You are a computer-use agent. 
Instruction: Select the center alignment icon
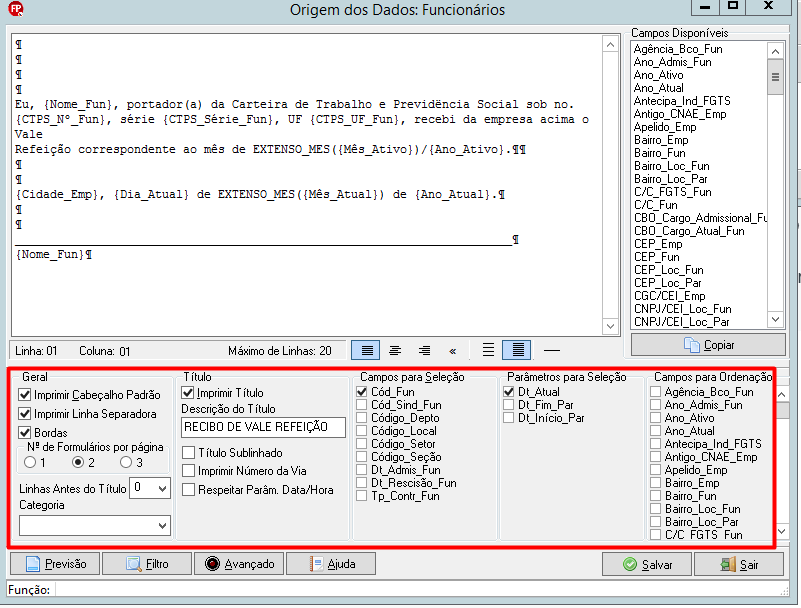tap(395, 350)
